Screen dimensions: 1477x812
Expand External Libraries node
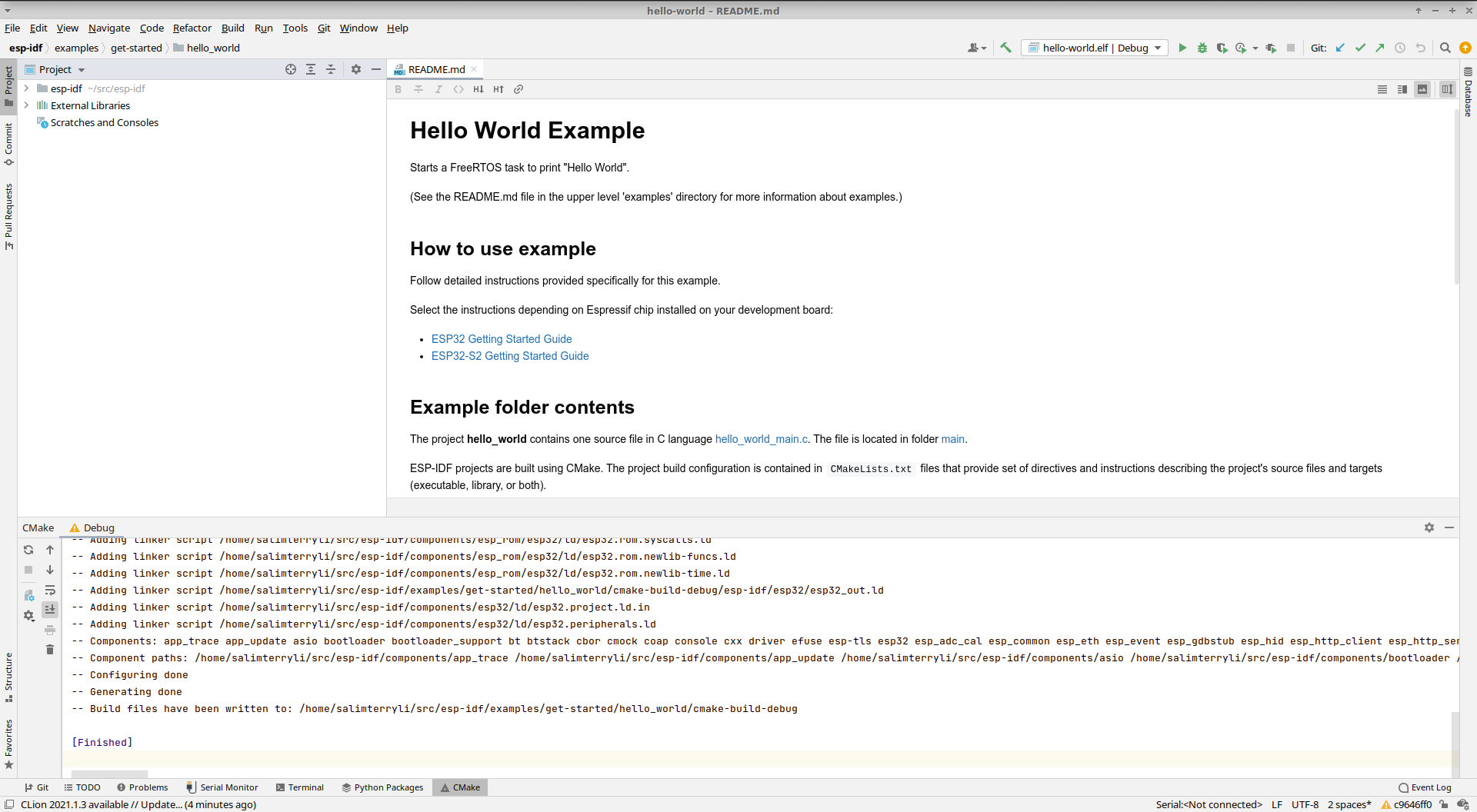coord(26,105)
